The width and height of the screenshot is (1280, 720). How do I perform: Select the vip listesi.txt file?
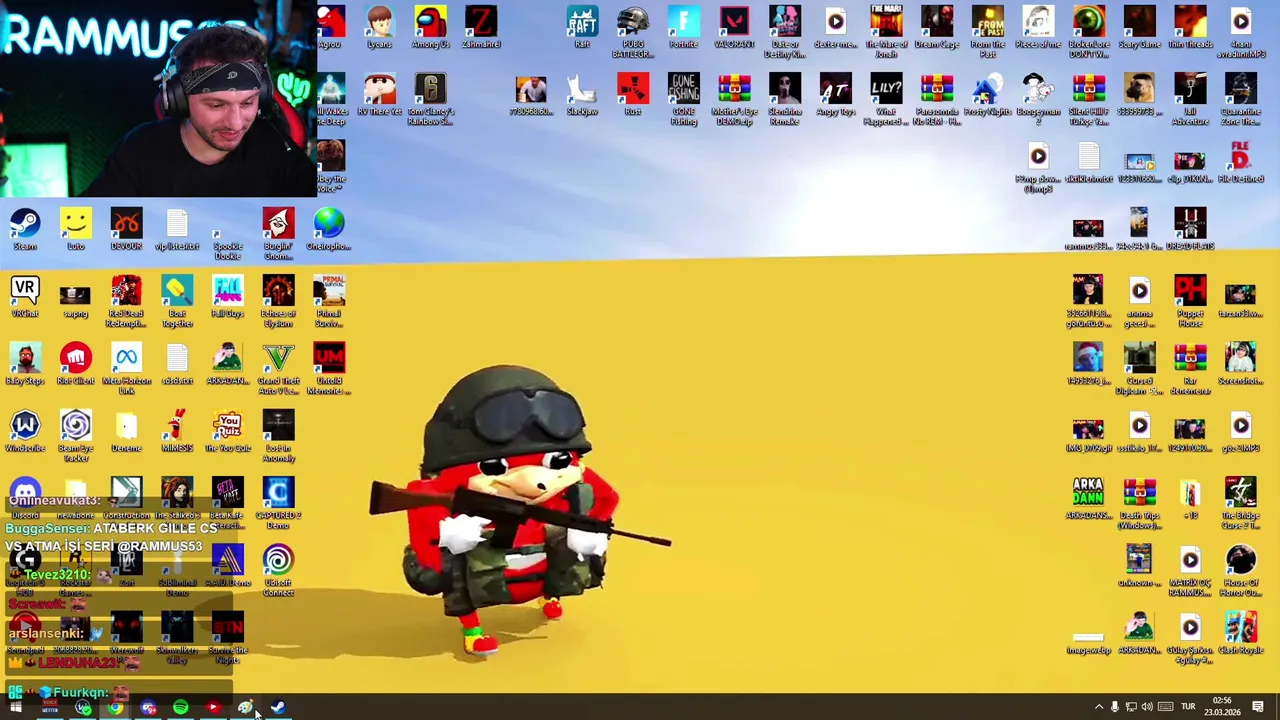[177, 229]
